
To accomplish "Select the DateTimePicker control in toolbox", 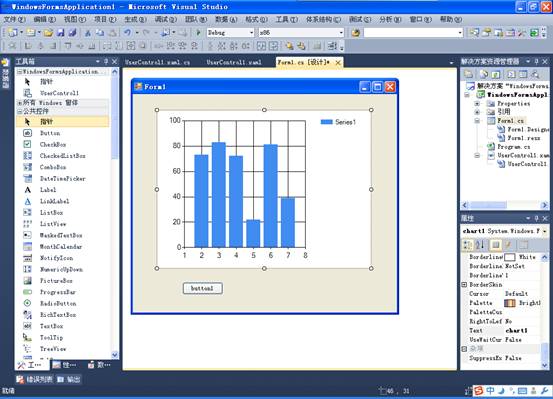I will point(62,179).
